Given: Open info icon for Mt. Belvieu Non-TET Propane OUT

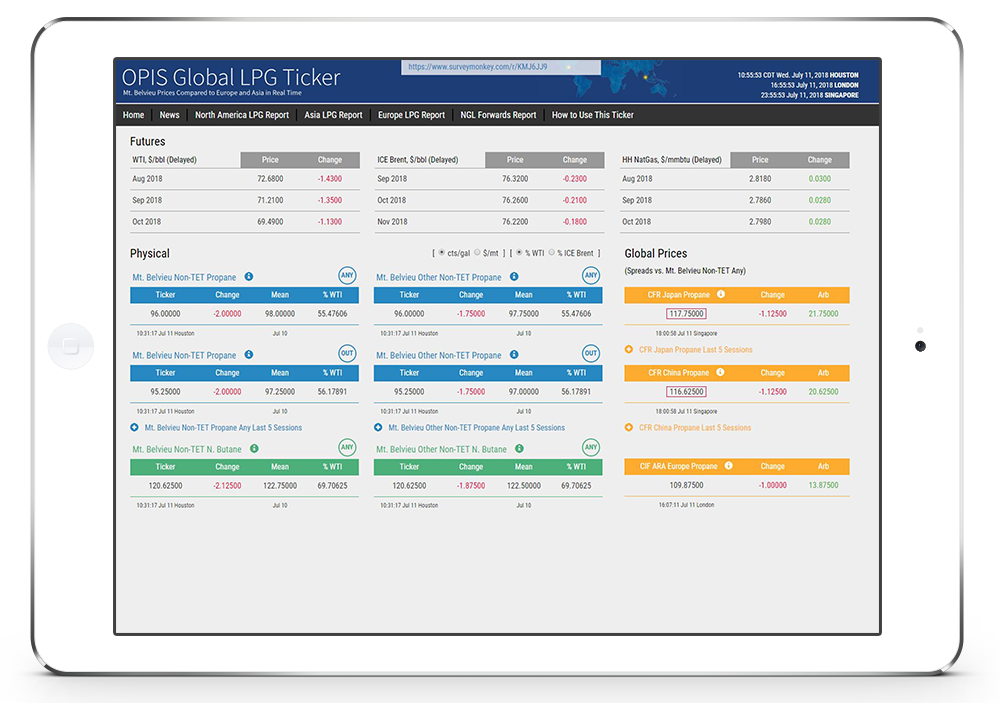Looking at the screenshot, I should pyautogui.click(x=249, y=355).
